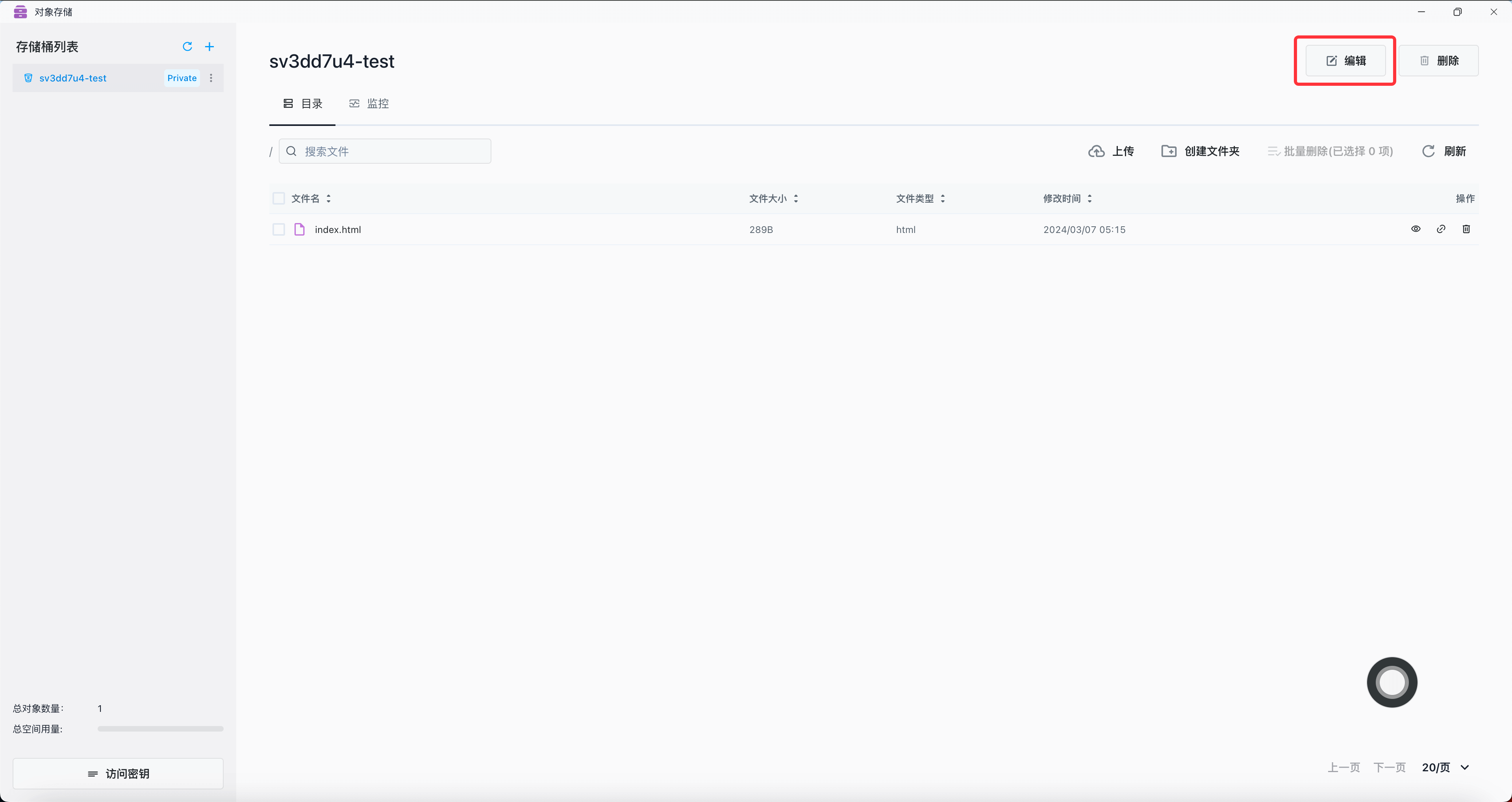Image resolution: width=1512 pixels, height=802 pixels.
Task: Click the root path slash breadcrumb
Action: coord(271,152)
